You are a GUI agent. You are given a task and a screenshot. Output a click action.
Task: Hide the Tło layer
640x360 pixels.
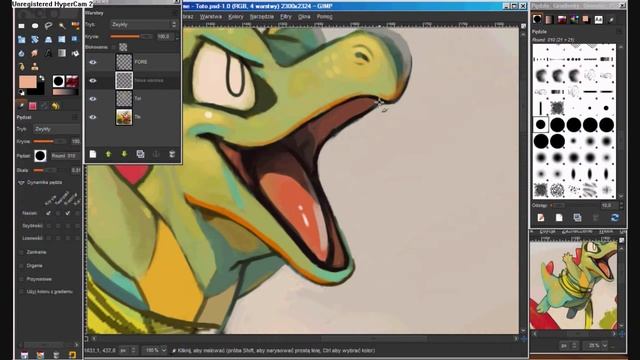coord(93,117)
